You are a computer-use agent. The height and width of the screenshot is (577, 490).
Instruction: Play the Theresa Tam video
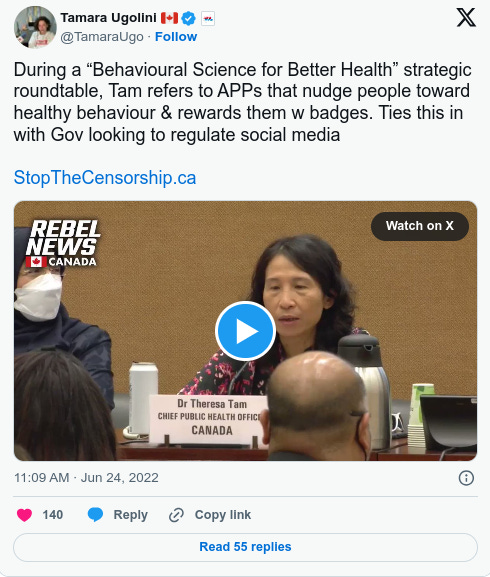245,331
